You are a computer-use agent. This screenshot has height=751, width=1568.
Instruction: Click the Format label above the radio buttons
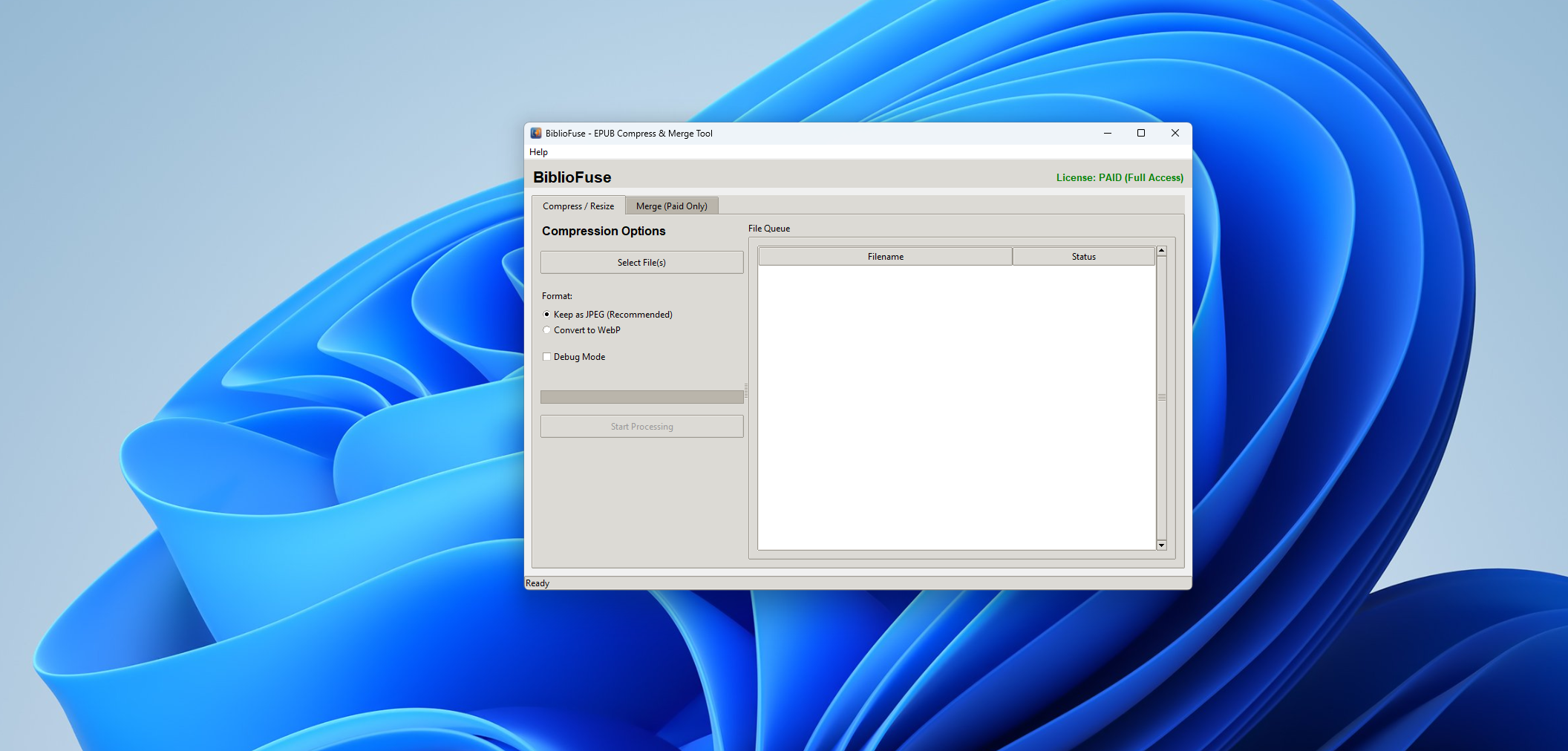[556, 295]
